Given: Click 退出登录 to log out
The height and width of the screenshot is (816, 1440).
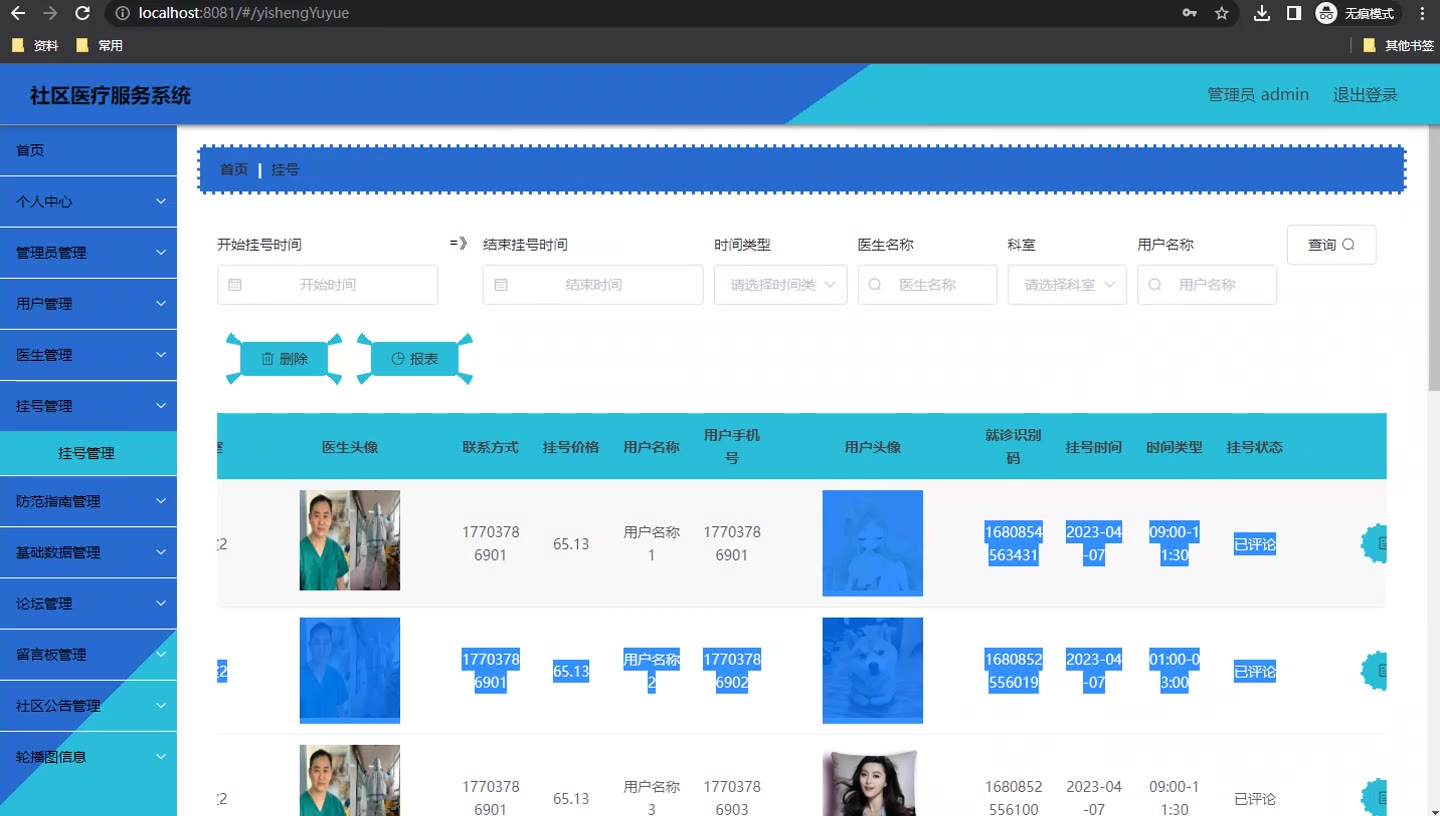Looking at the screenshot, I should coord(1365,95).
